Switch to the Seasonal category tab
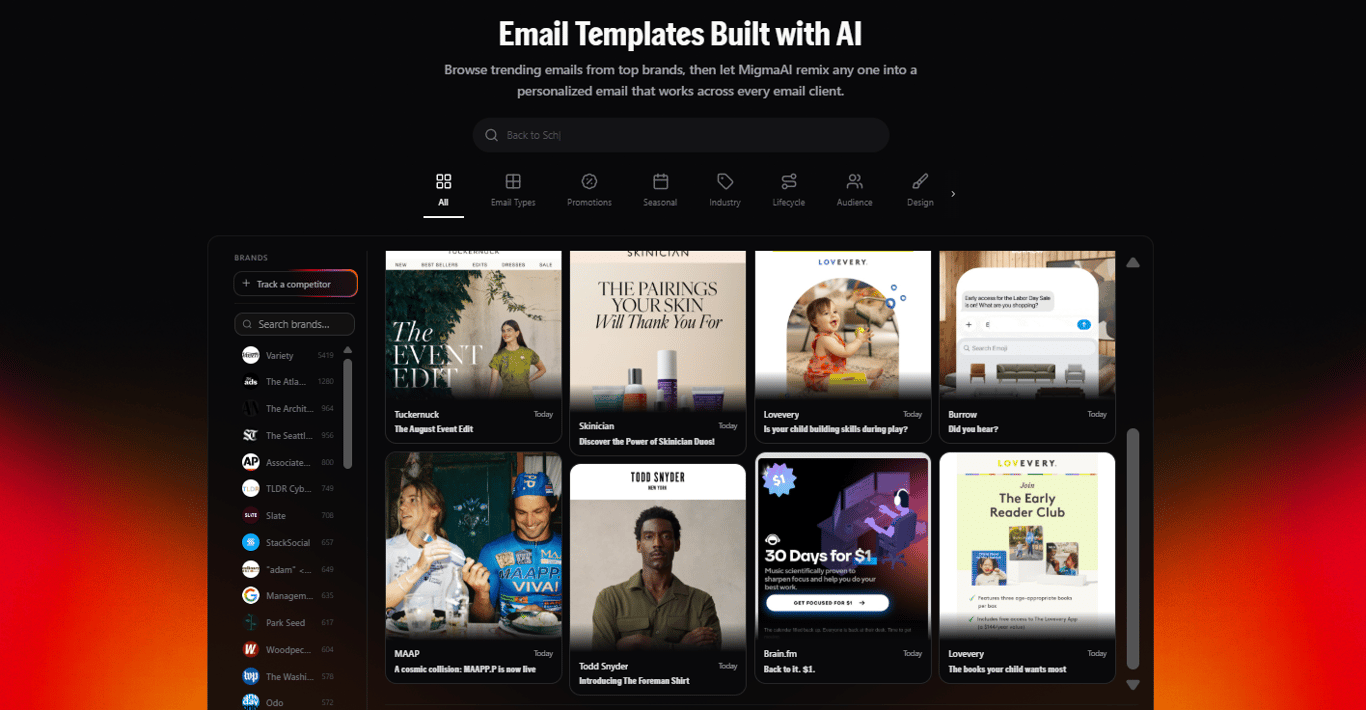Screen dimensions: 1366x710 pyautogui.click(x=660, y=190)
